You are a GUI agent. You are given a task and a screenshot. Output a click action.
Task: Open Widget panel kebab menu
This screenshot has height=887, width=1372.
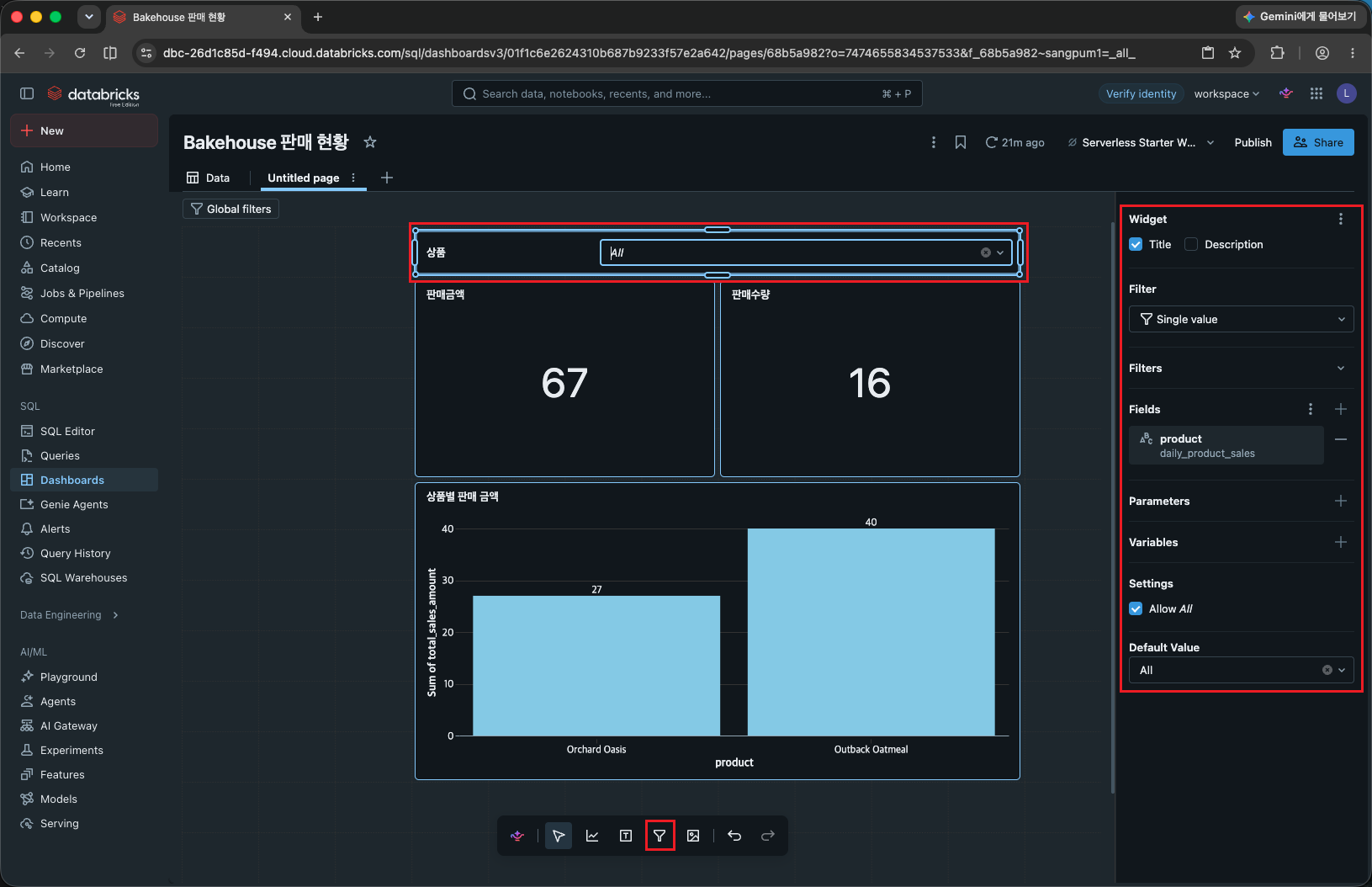(1341, 219)
